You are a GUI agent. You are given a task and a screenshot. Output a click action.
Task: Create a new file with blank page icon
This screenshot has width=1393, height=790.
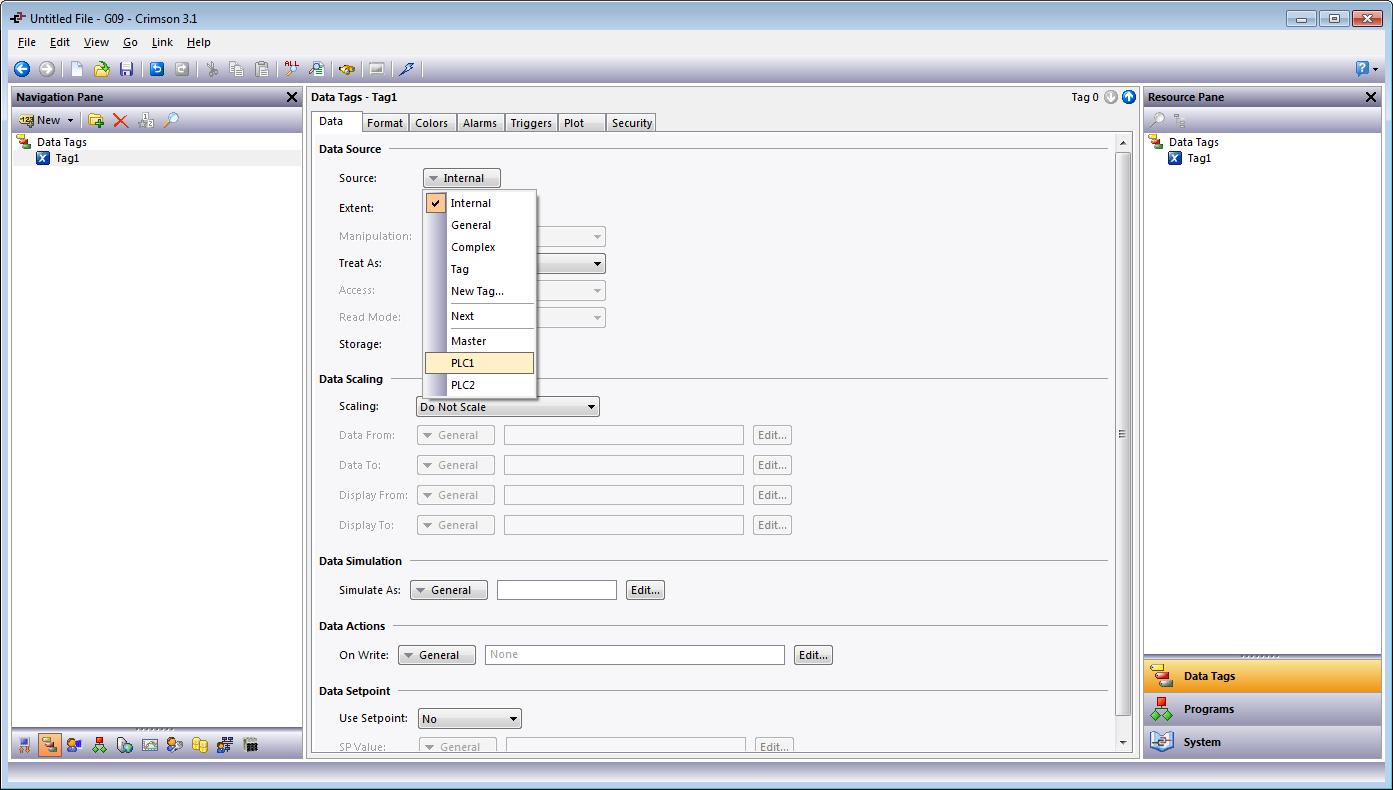(77, 69)
